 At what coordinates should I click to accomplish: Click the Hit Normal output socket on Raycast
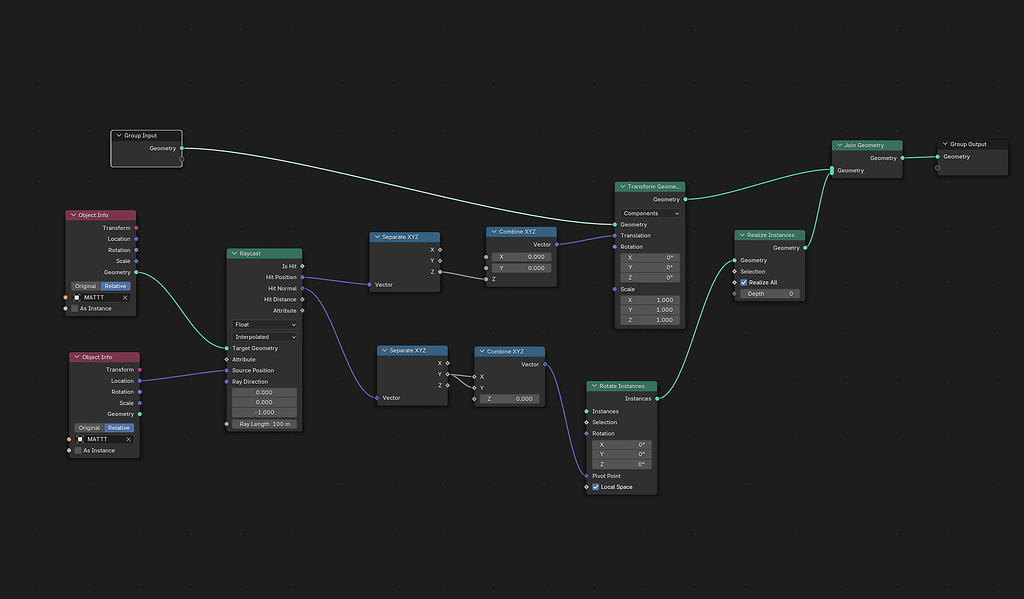pyautogui.click(x=302, y=288)
